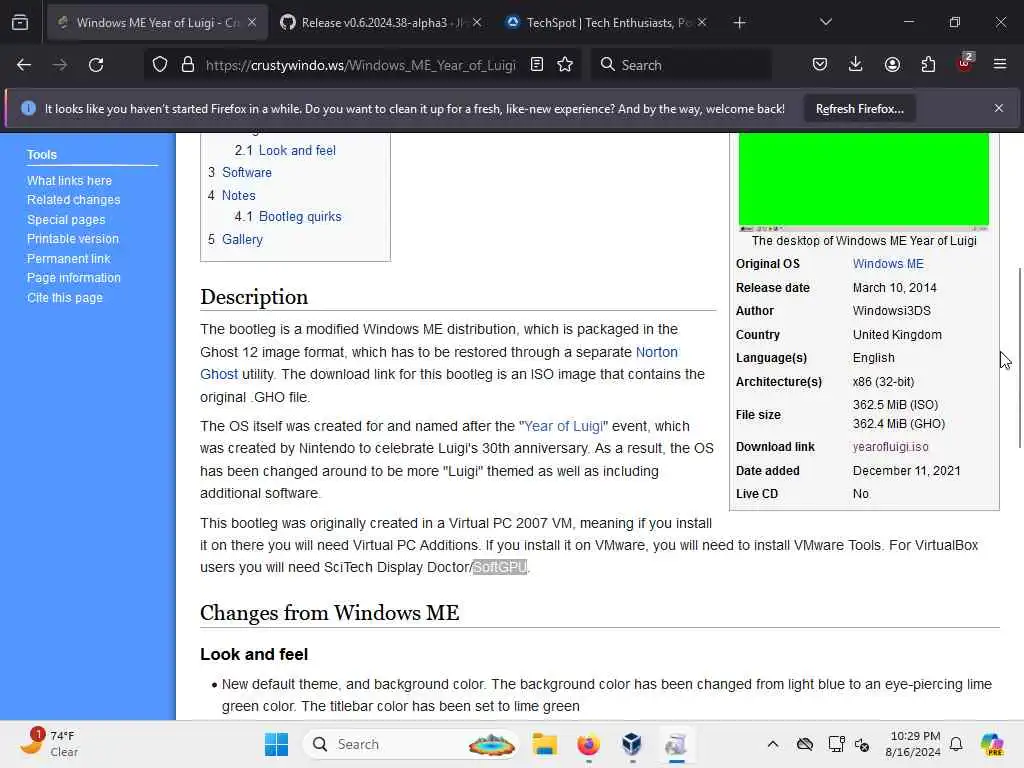This screenshot has height=768, width=1024.
Task: Open the tracking protection shield icon
Action: [x=160, y=65]
